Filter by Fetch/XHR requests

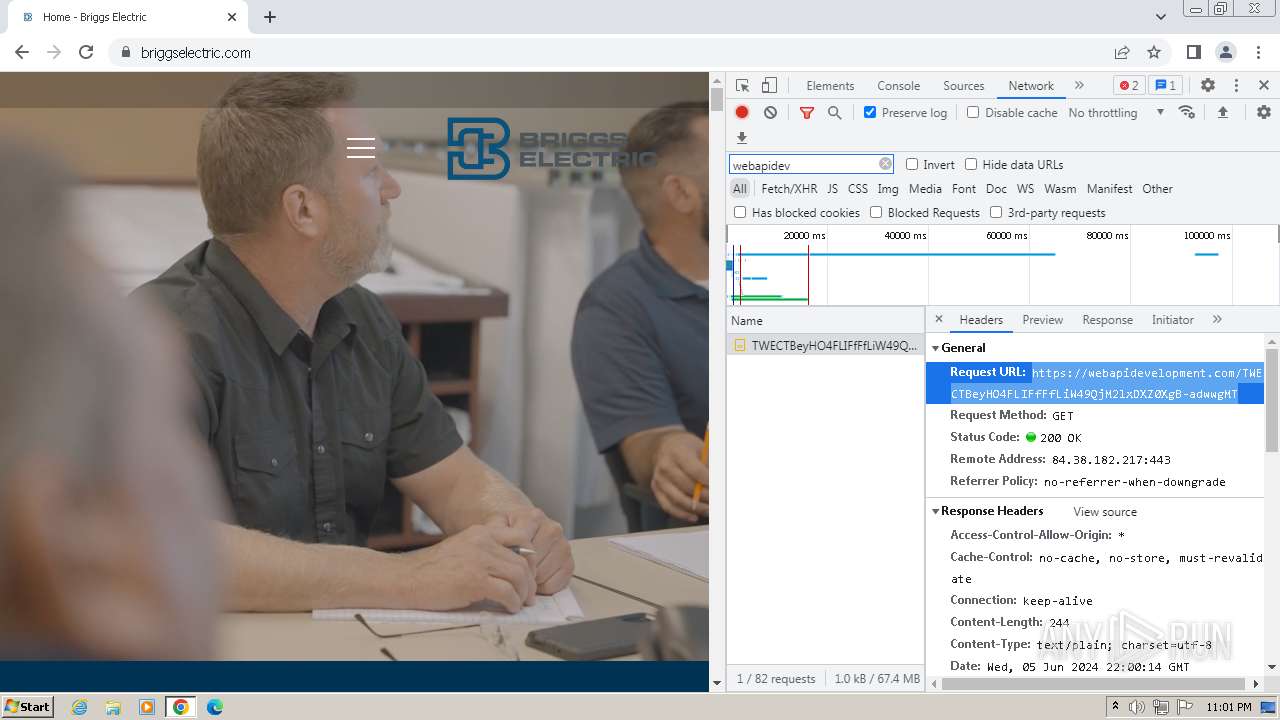pos(789,189)
